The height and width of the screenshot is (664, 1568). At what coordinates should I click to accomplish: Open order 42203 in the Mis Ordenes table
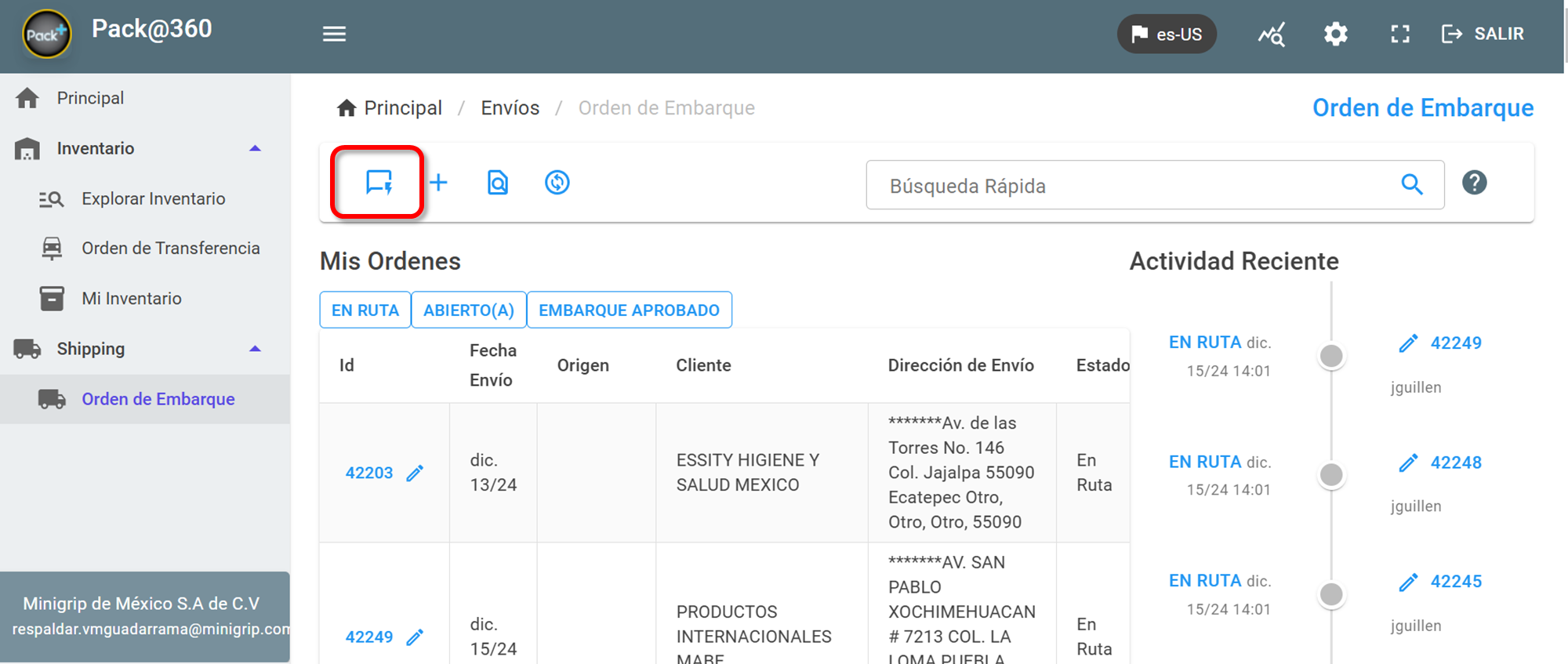coord(368,473)
